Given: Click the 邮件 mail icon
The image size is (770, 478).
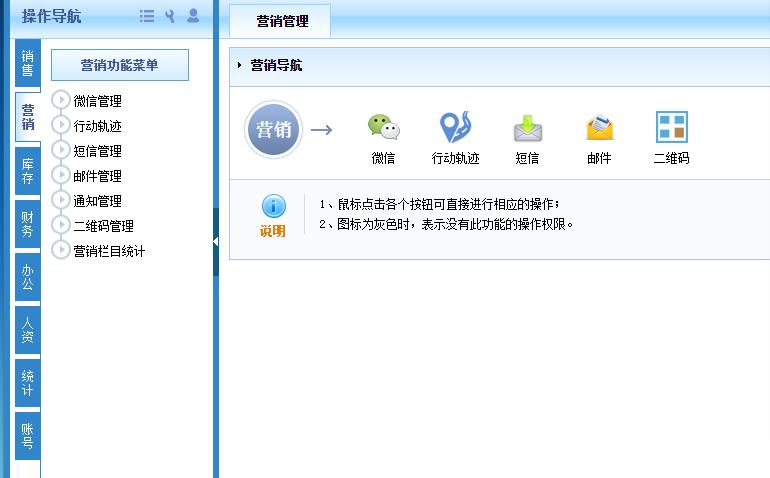Looking at the screenshot, I should point(599,129).
